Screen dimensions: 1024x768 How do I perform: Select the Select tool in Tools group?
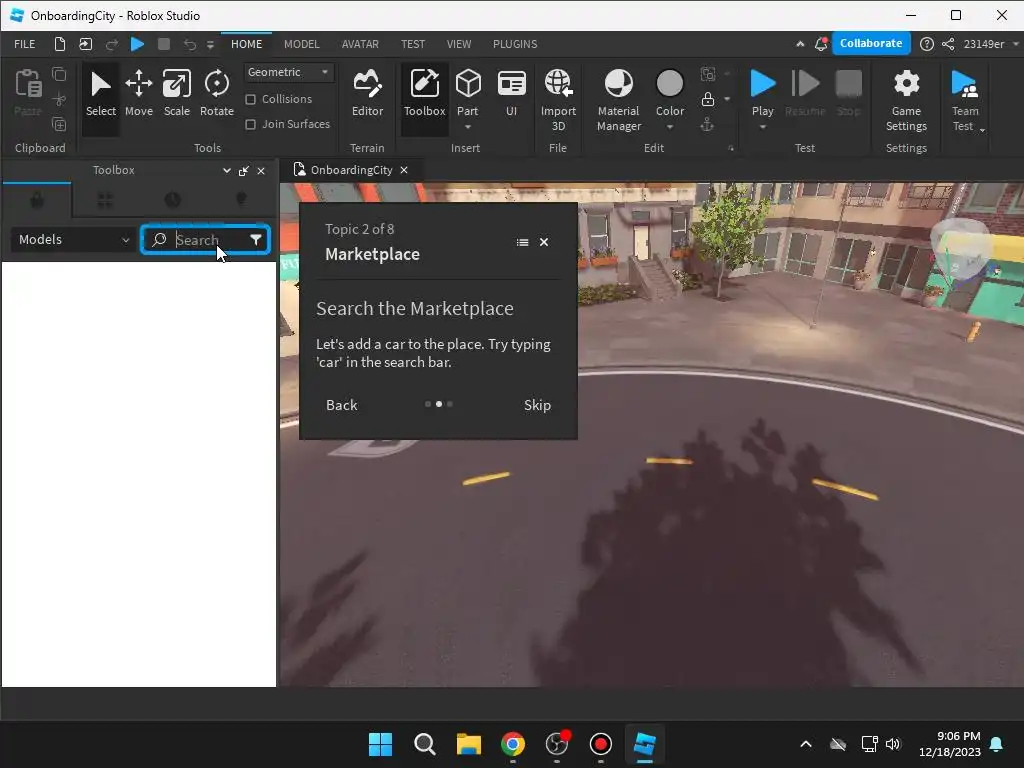(x=101, y=95)
